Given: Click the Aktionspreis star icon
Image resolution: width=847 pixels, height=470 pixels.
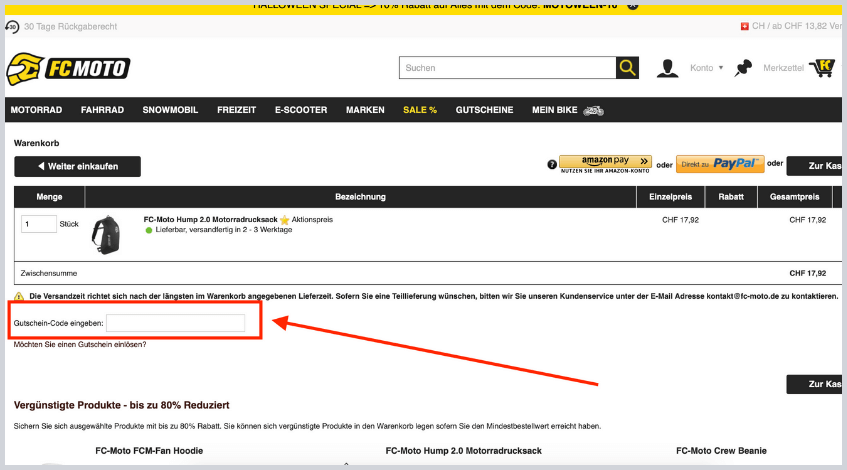Looking at the screenshot, I should (285, 220).
